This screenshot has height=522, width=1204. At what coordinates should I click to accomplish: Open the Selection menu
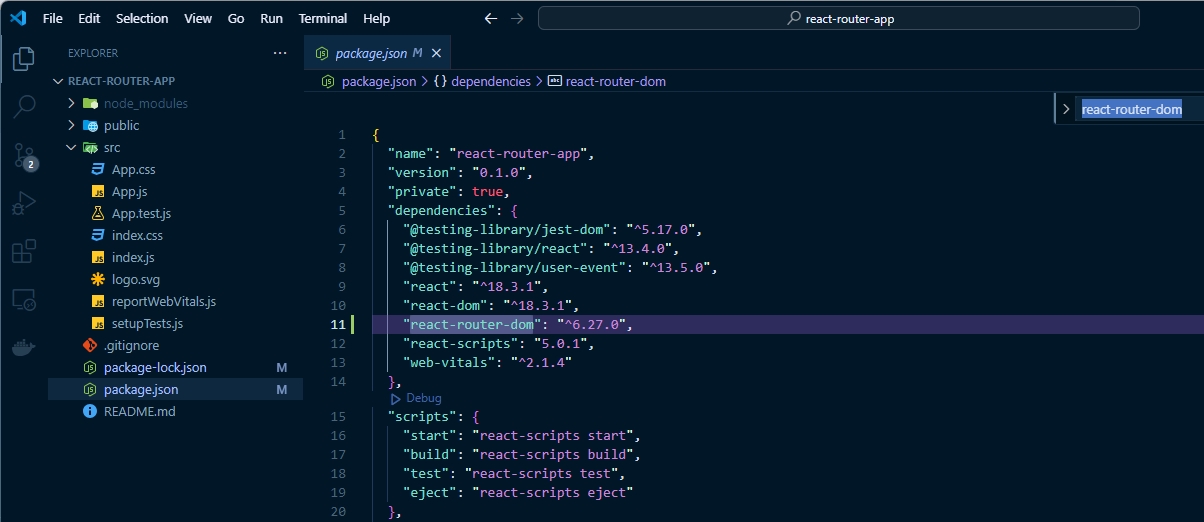pos(142,18)
